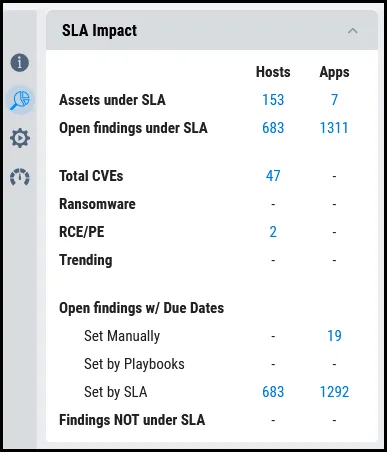Click Open findings w/ Due Dates label
387x452 pixels.
pyautogui.click(x=142, y=308)
